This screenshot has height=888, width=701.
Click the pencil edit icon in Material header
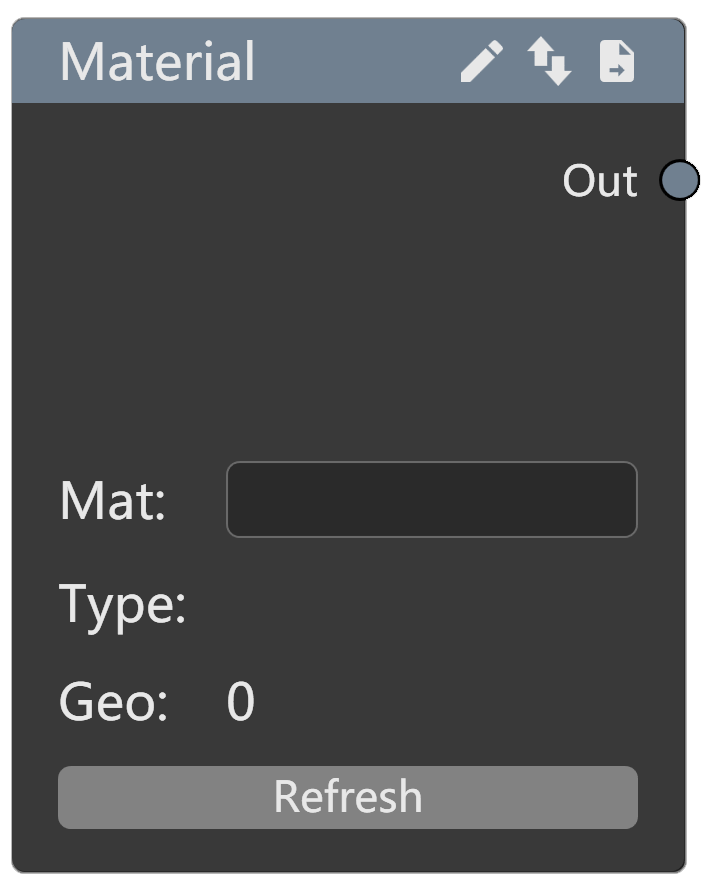[481, 62]
